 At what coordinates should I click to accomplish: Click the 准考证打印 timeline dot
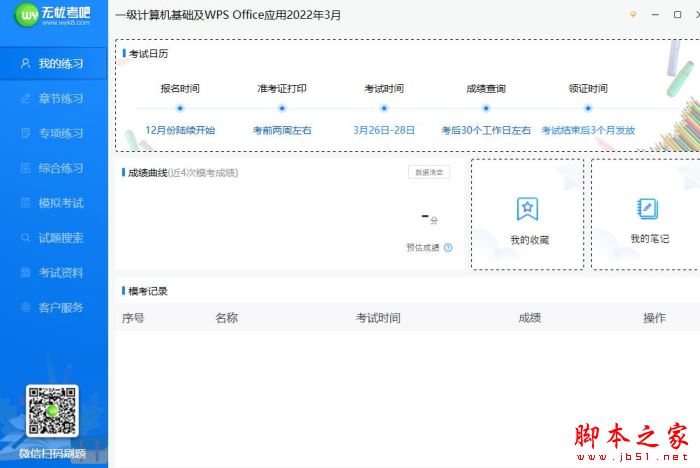[282, 108]
